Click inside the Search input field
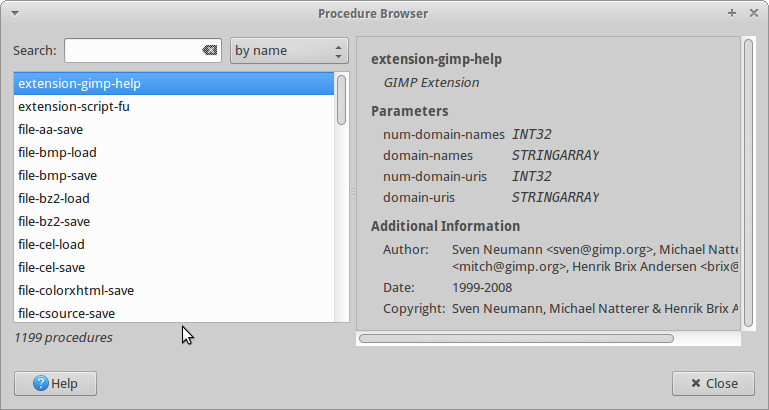 pyautogui.click(x=143, y=51)
